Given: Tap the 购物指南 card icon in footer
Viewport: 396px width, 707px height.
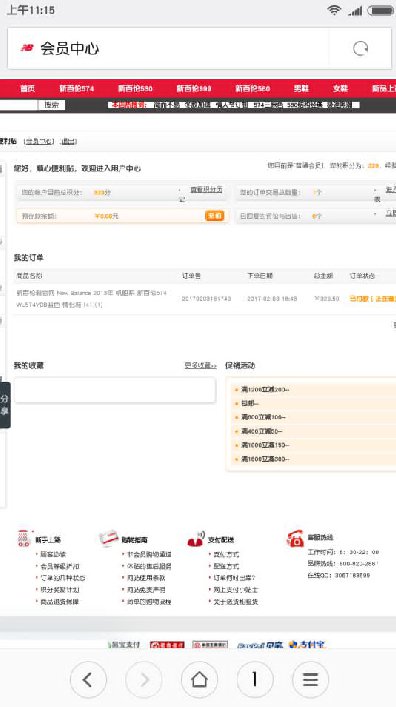Looking at the screenshot, I should [x=109, y=538].
